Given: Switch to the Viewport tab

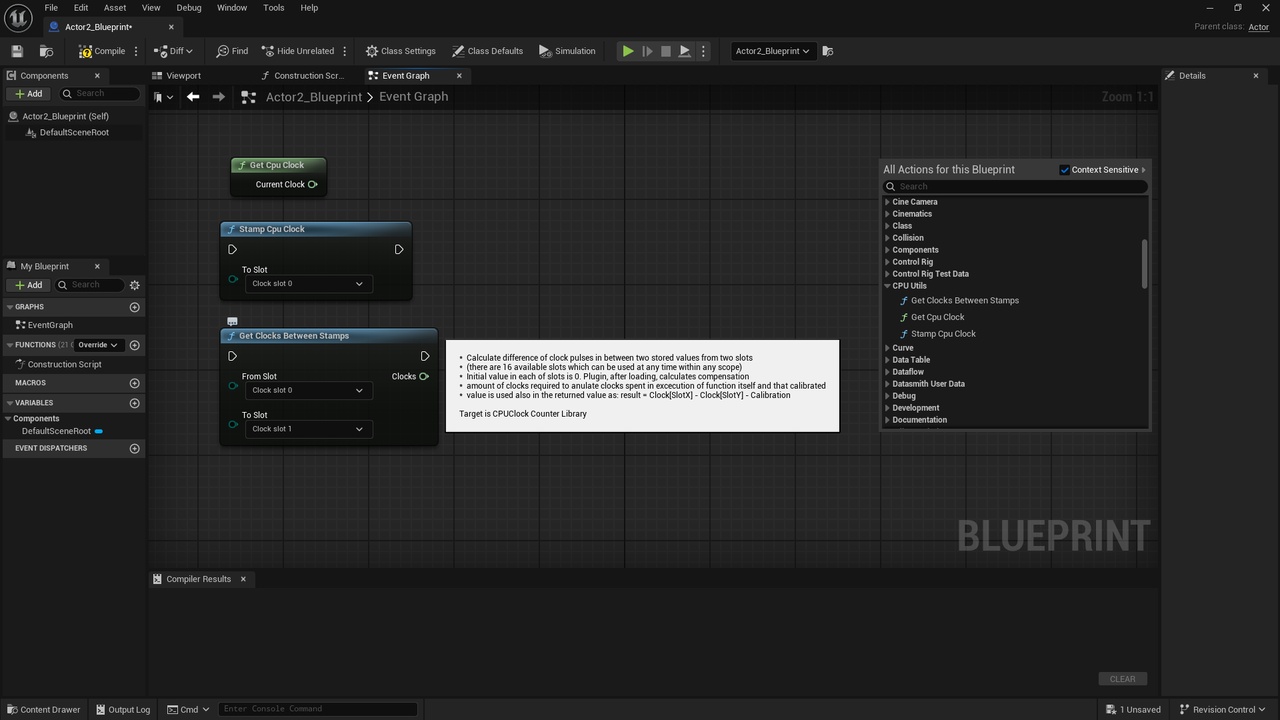Looking at the screenshot, I should [x=184, y=76].
